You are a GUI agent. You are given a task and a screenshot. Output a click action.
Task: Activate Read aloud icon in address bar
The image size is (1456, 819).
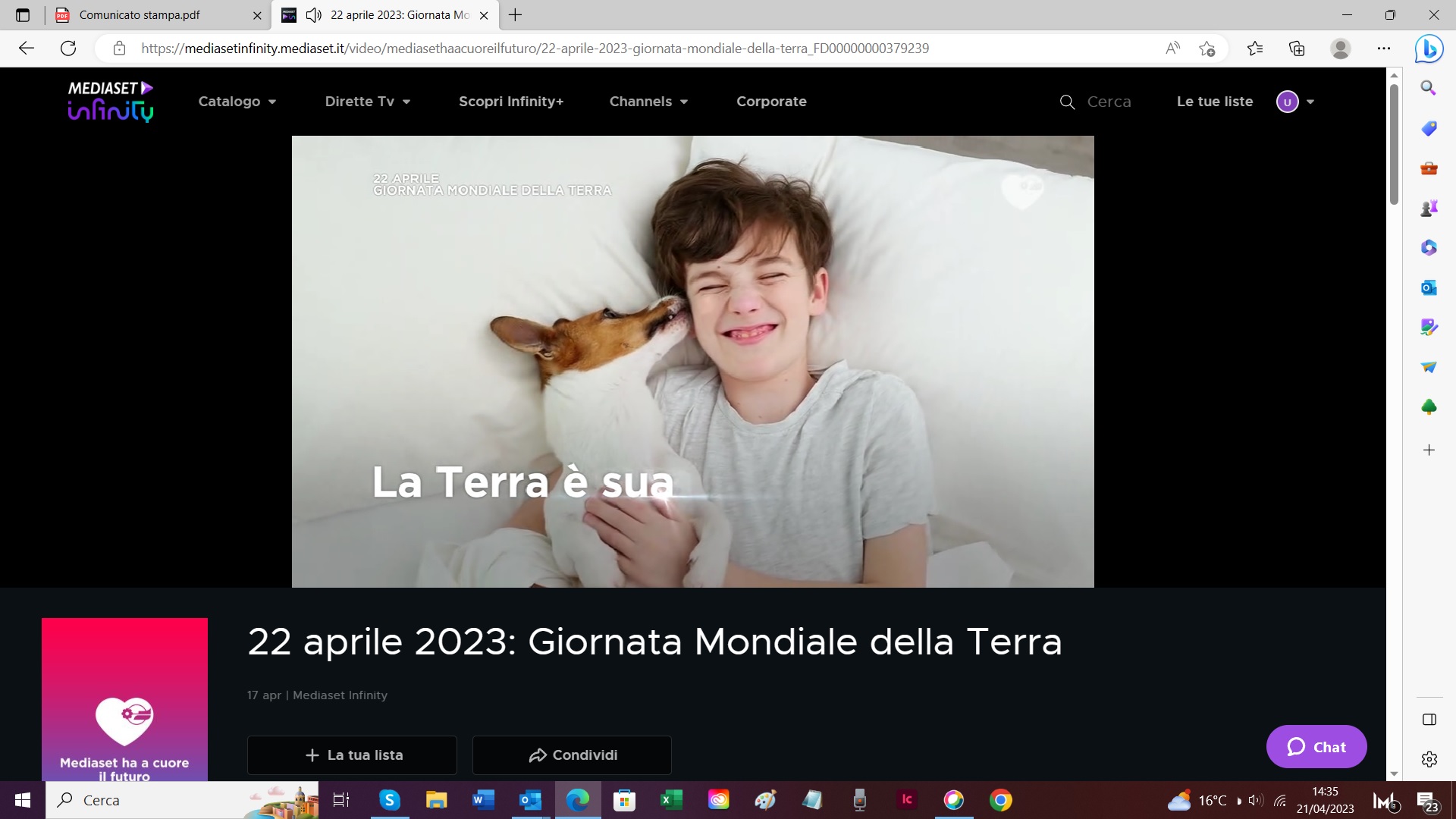click(x=1172, y=49)
